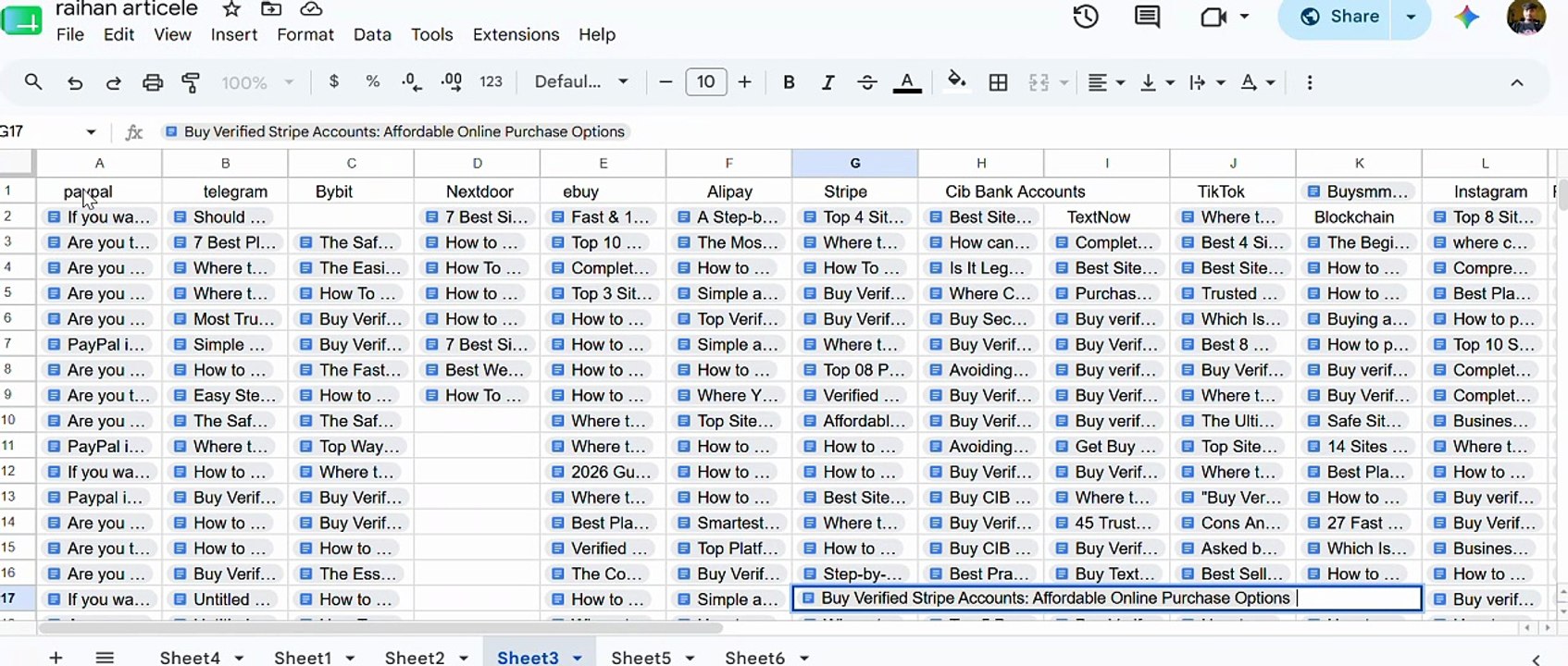Move document using the folder icon

[x=271, y=9]
